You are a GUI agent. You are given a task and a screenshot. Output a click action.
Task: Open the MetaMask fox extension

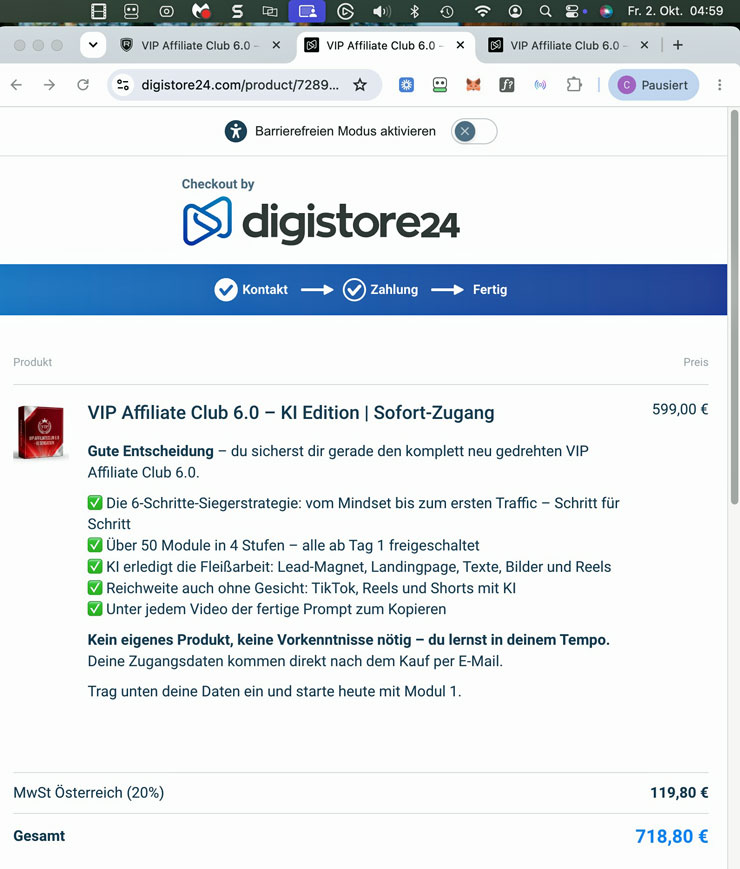tap(473, 85)
